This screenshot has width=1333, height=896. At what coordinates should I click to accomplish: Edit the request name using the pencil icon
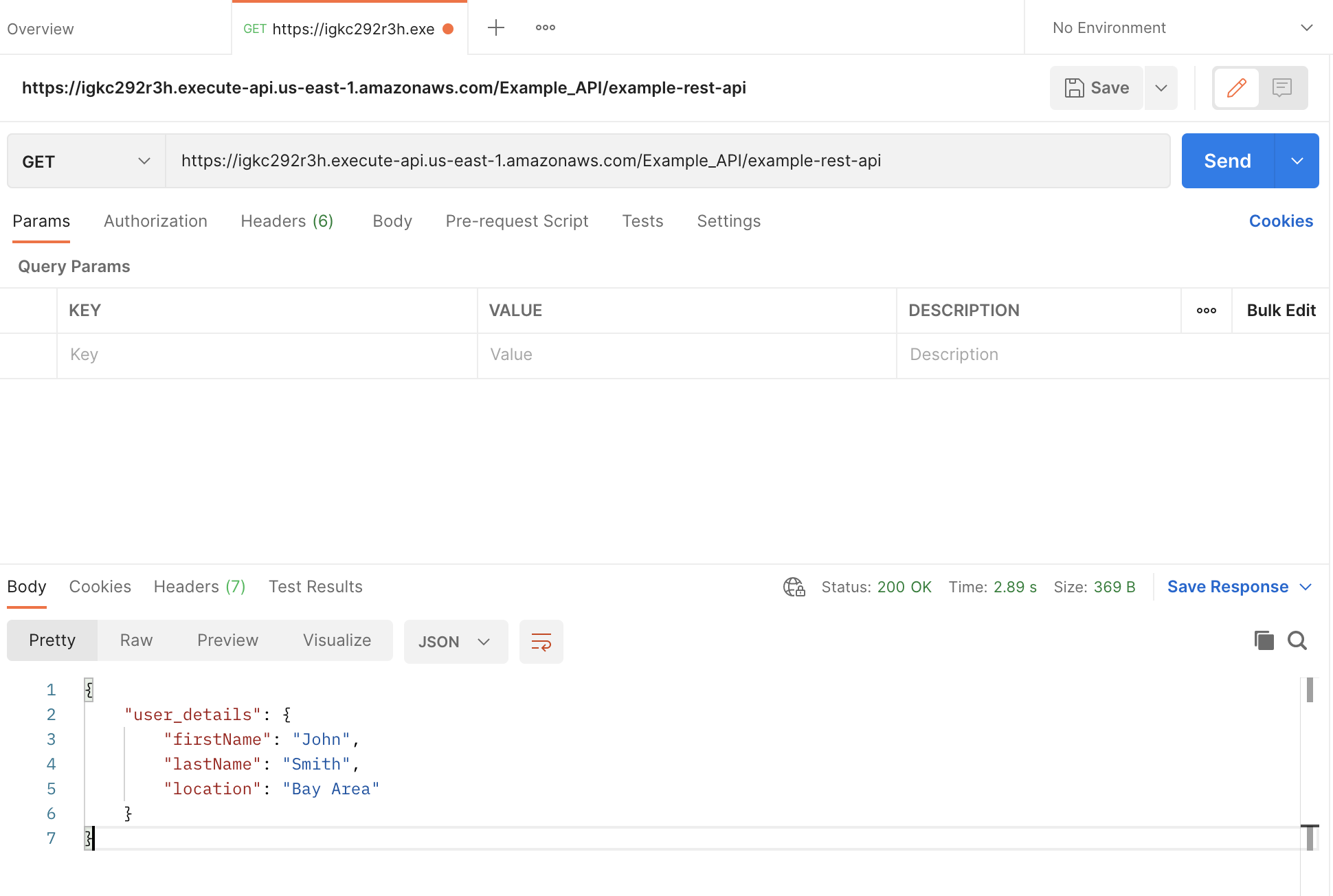(x=1236, y=88)
